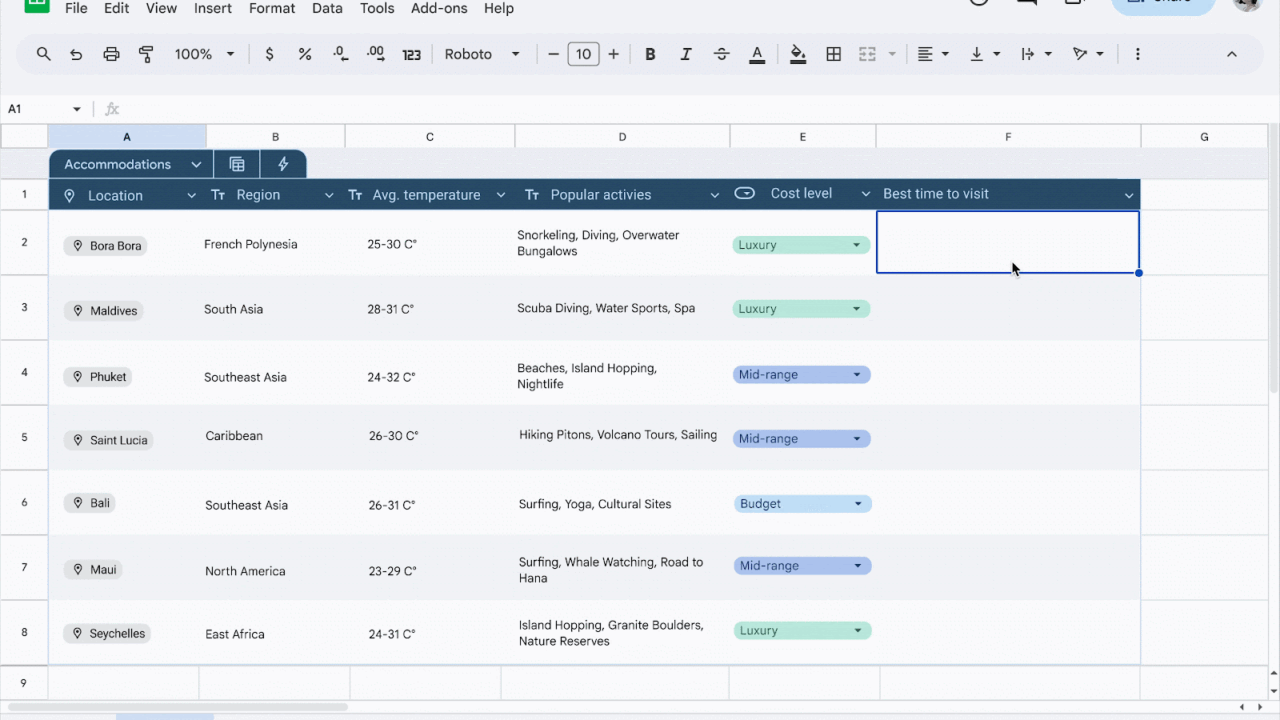1280x720 pixels.
Task: Open the fill color picker
Action: (797, 55)
